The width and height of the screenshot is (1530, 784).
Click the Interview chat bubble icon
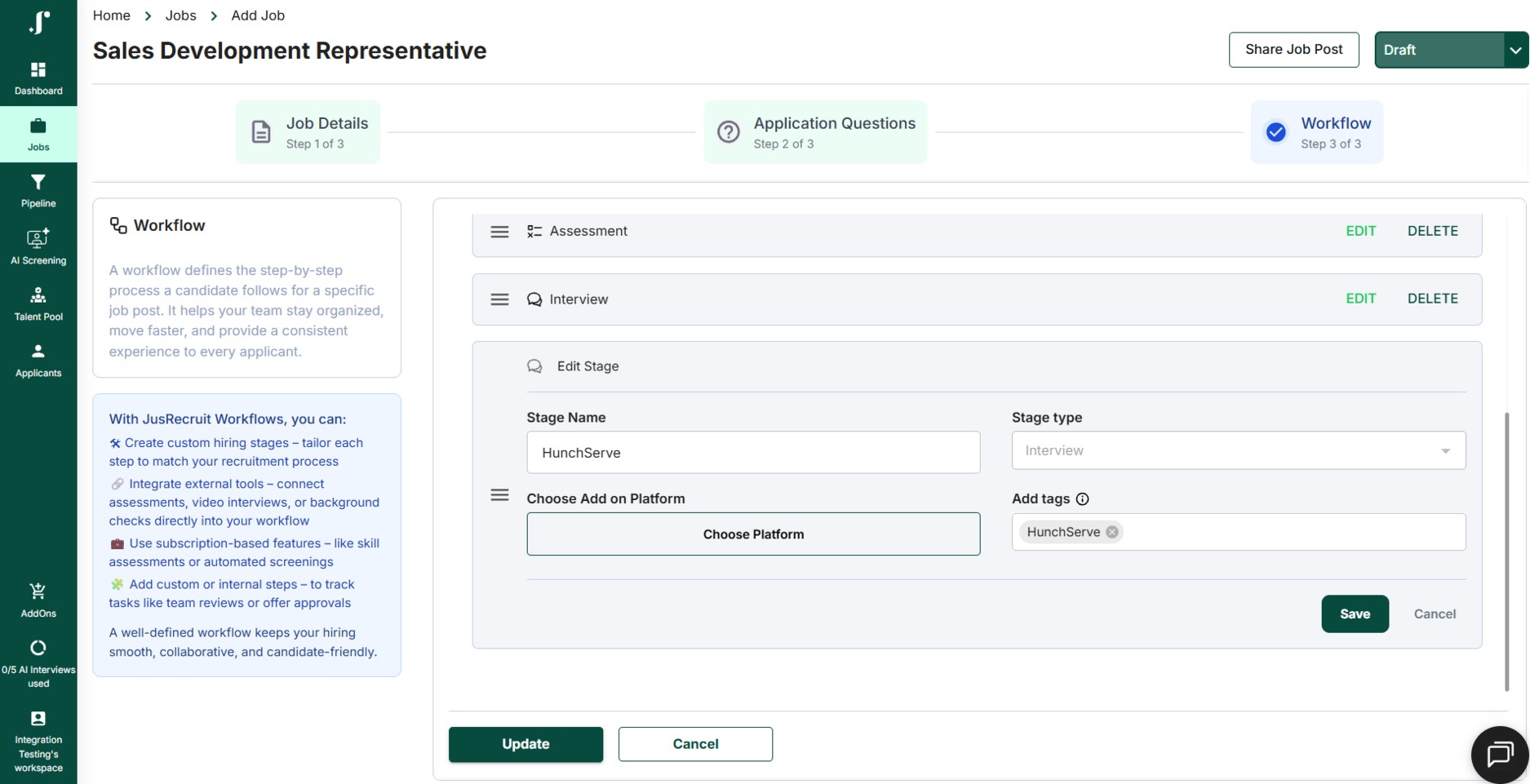tap(534, 299)
